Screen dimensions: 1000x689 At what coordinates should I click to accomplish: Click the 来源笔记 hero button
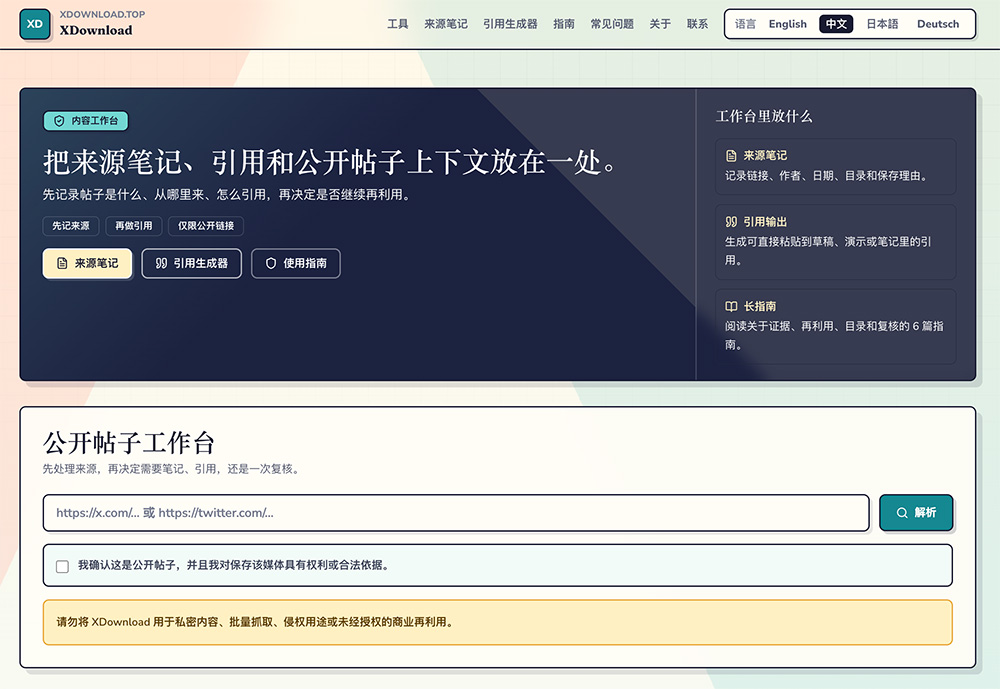pyautogui.click(x=87, y=263)
